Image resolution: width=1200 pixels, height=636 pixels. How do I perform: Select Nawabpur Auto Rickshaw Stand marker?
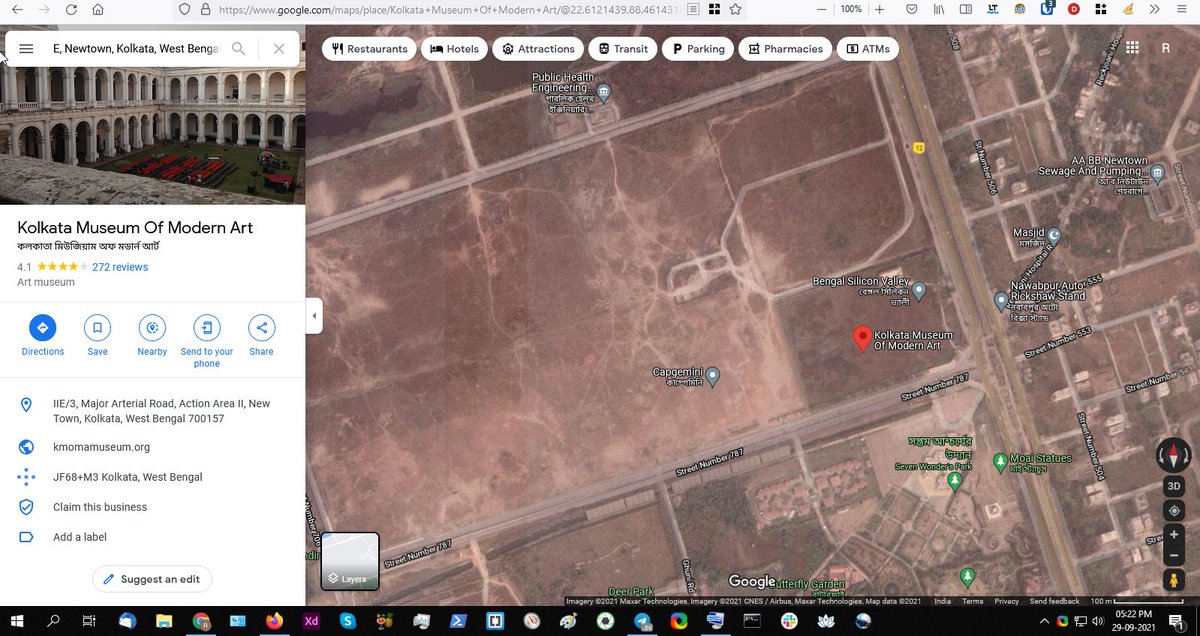click(x=1001, y=301)
